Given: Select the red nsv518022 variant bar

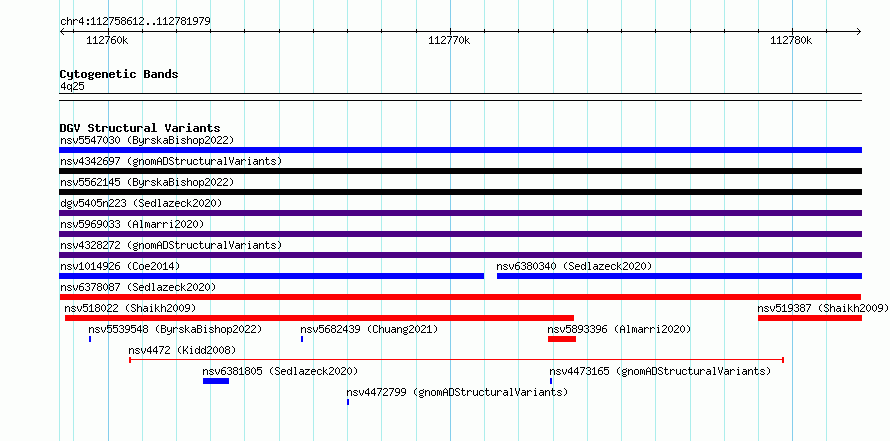Looking at the screenshot, I should pyautogui.click(x=320, y=318).
